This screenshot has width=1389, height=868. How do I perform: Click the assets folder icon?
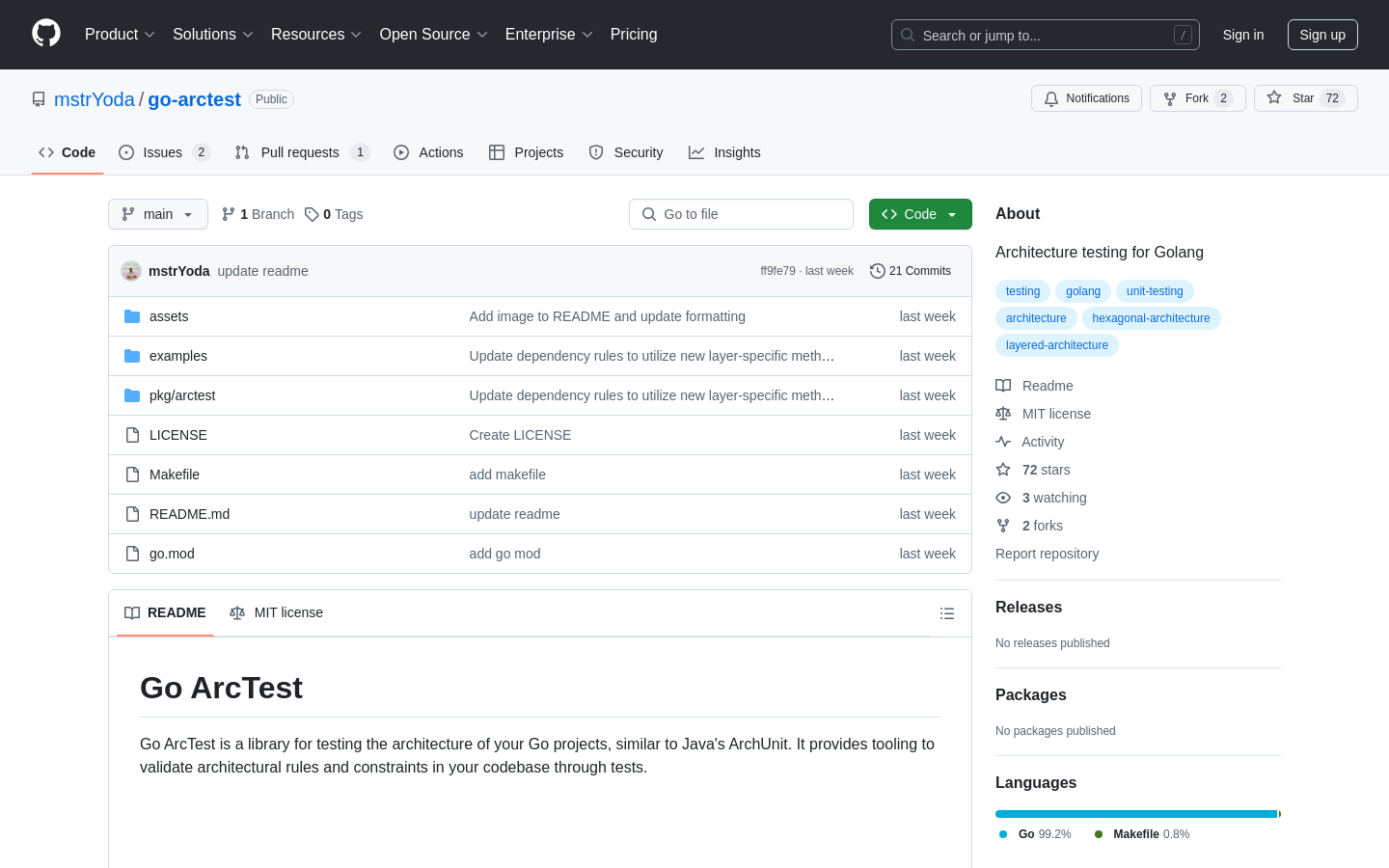pos(132,316)
